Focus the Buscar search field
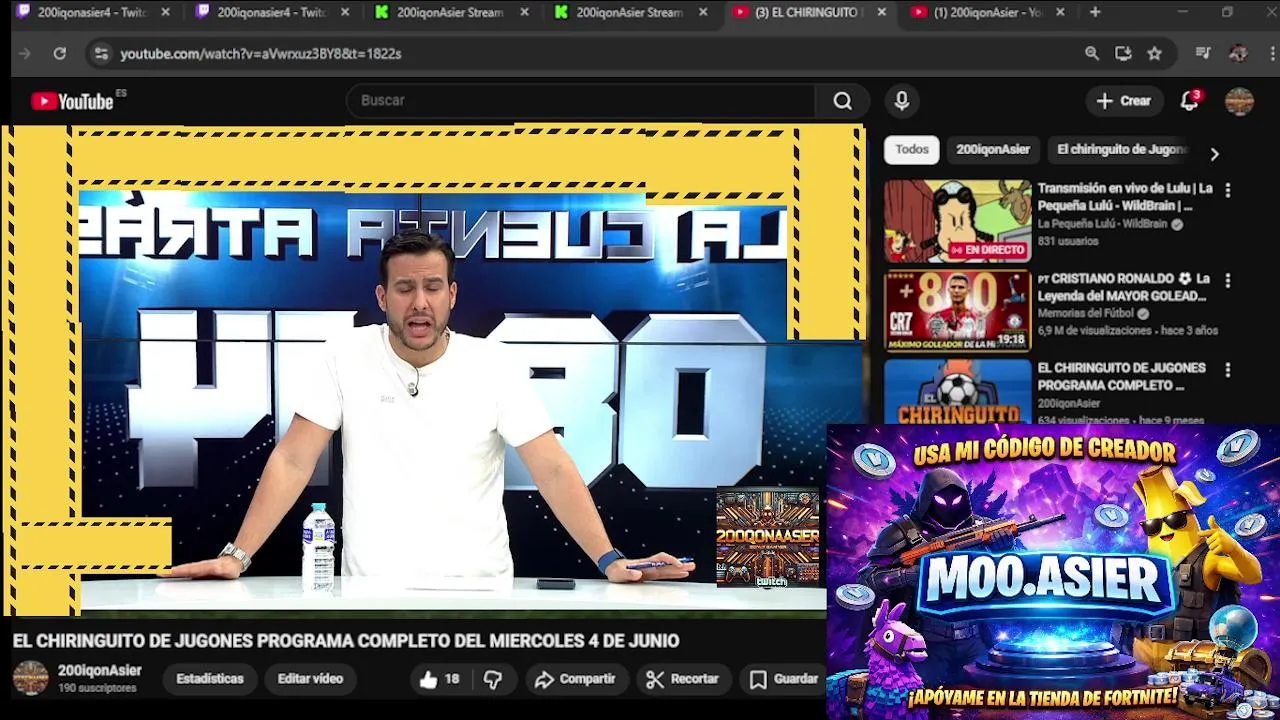The height and width of the screenshot is (720, 1280). (x=582, y=101)
